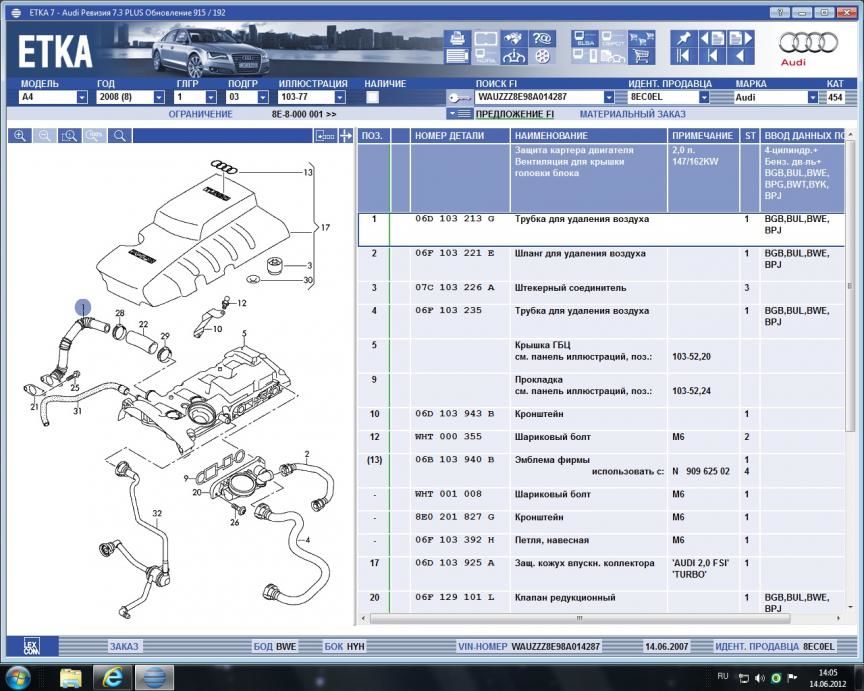This screenshot has height=691, width=864.
Task: Open the ИЛЛЮСТРАЦИЯ dropdown showing 103-77
Action: point(340,98)
